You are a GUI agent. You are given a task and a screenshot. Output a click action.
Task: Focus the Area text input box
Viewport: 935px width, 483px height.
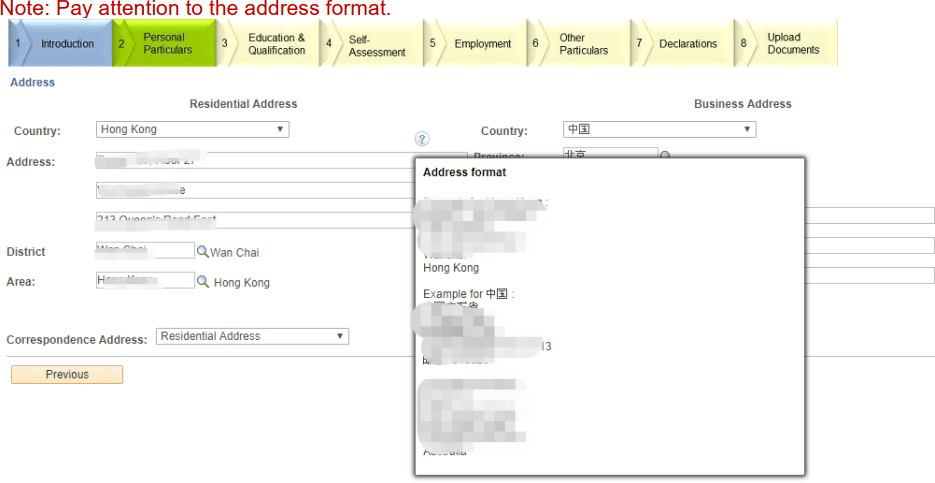[145, 281]
